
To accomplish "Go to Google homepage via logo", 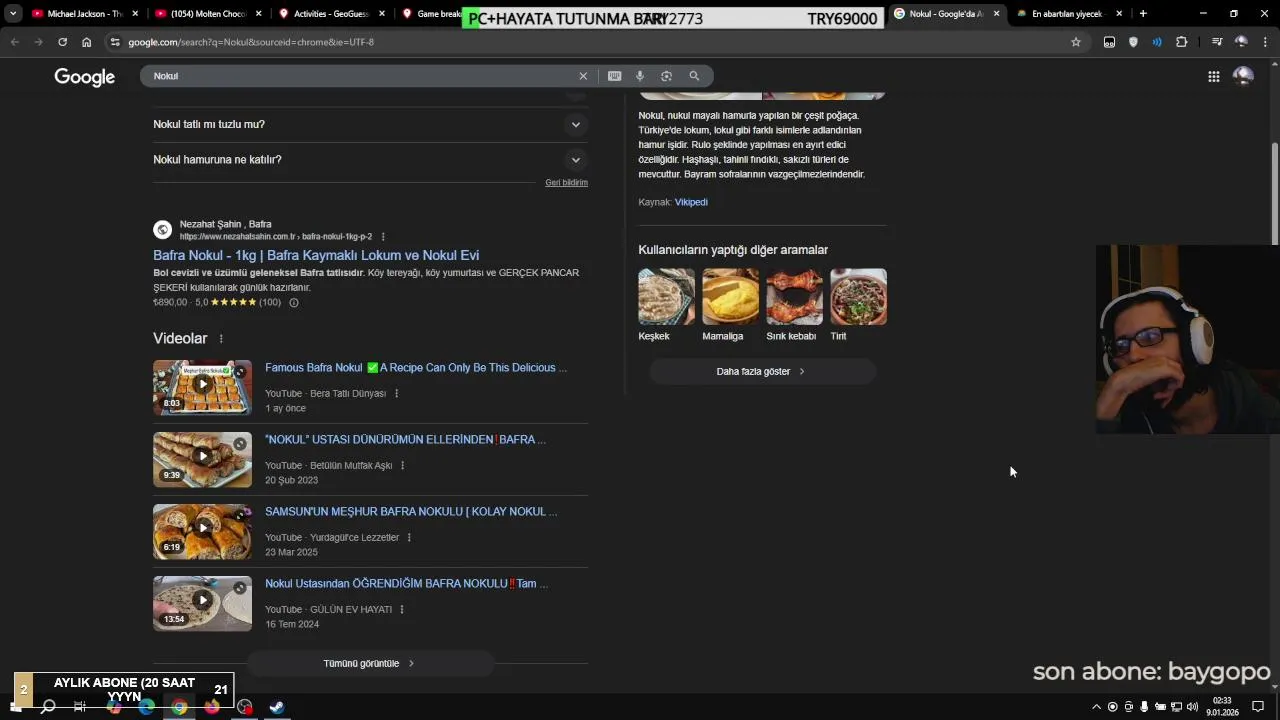I will 85,77.
